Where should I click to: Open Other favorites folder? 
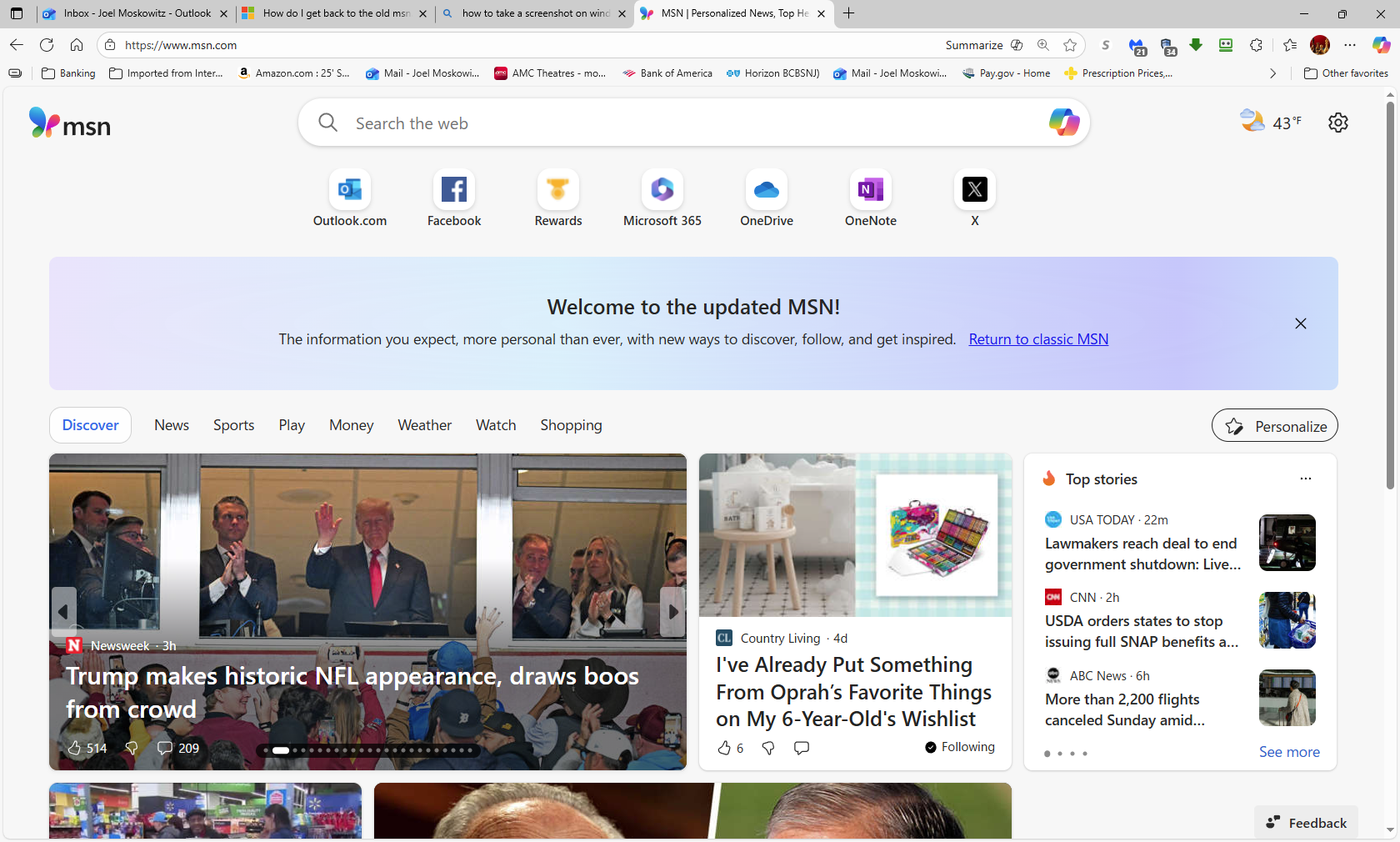pyautogui.click(x=1346, y=73)
